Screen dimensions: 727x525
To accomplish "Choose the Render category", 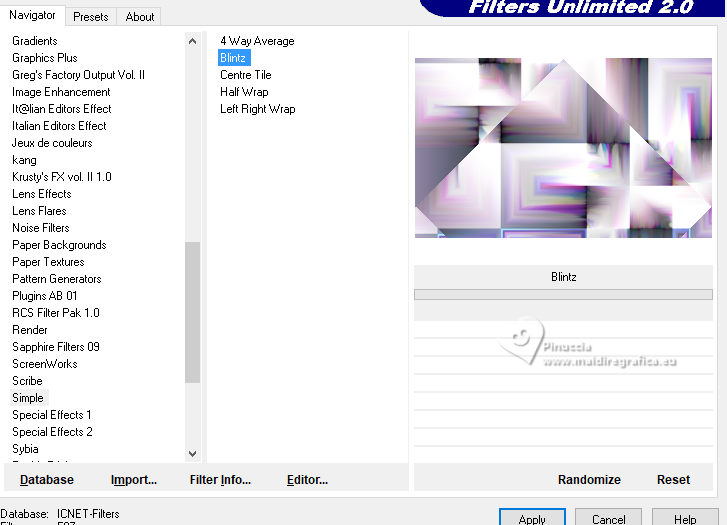I will (x=30, y=330).
